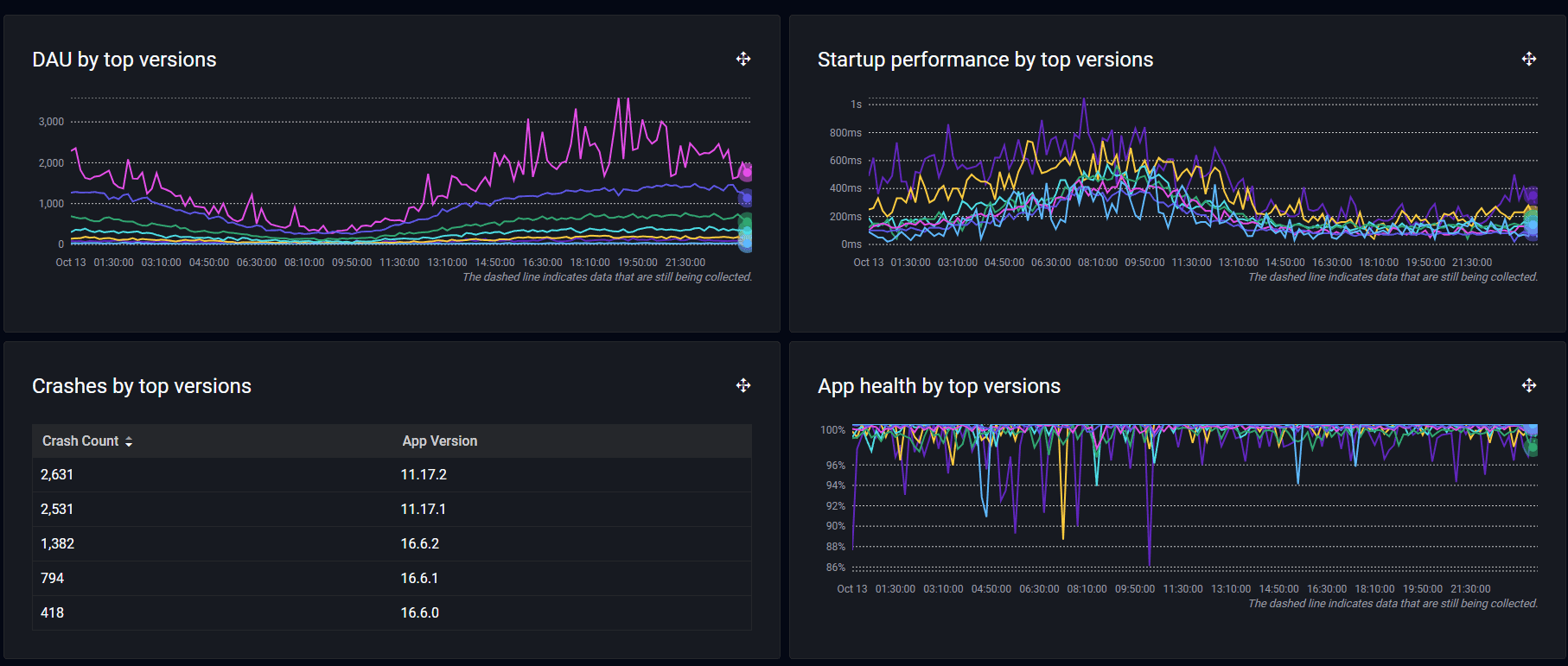Click the dashed line note under DAU chart
The width and height of the screenshot is (1568, 666).
tap(607, 277)
